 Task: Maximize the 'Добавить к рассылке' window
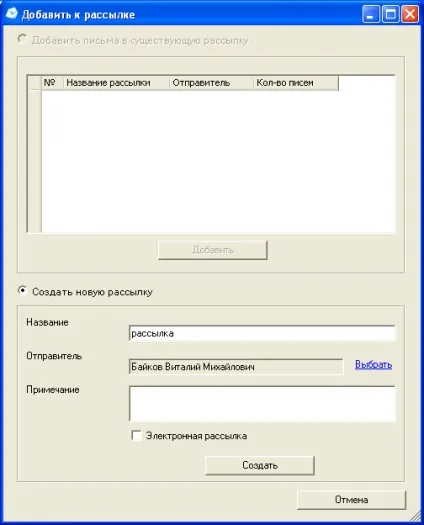click(x=391, y=14)
